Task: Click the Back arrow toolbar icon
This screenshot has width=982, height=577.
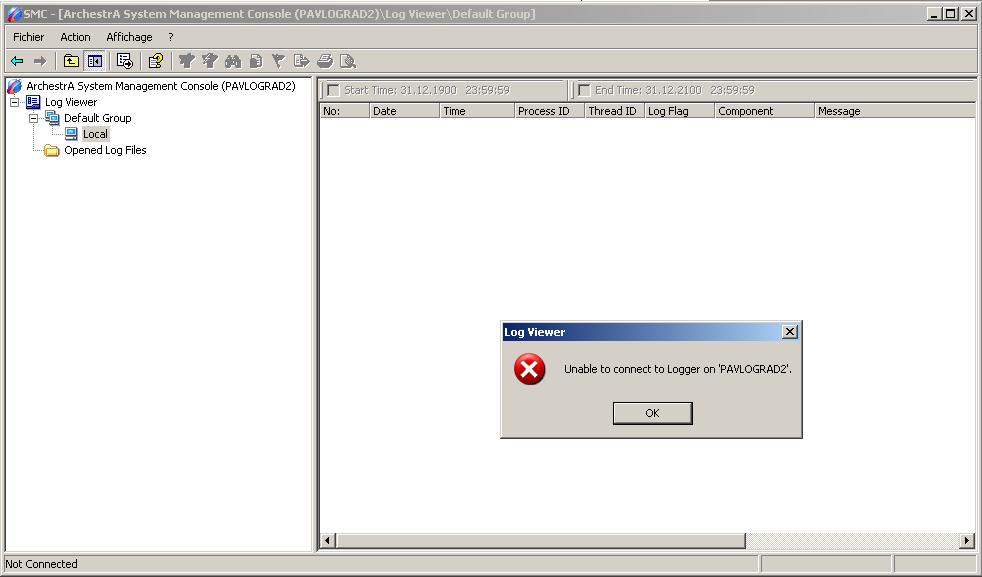Action: 17,61
